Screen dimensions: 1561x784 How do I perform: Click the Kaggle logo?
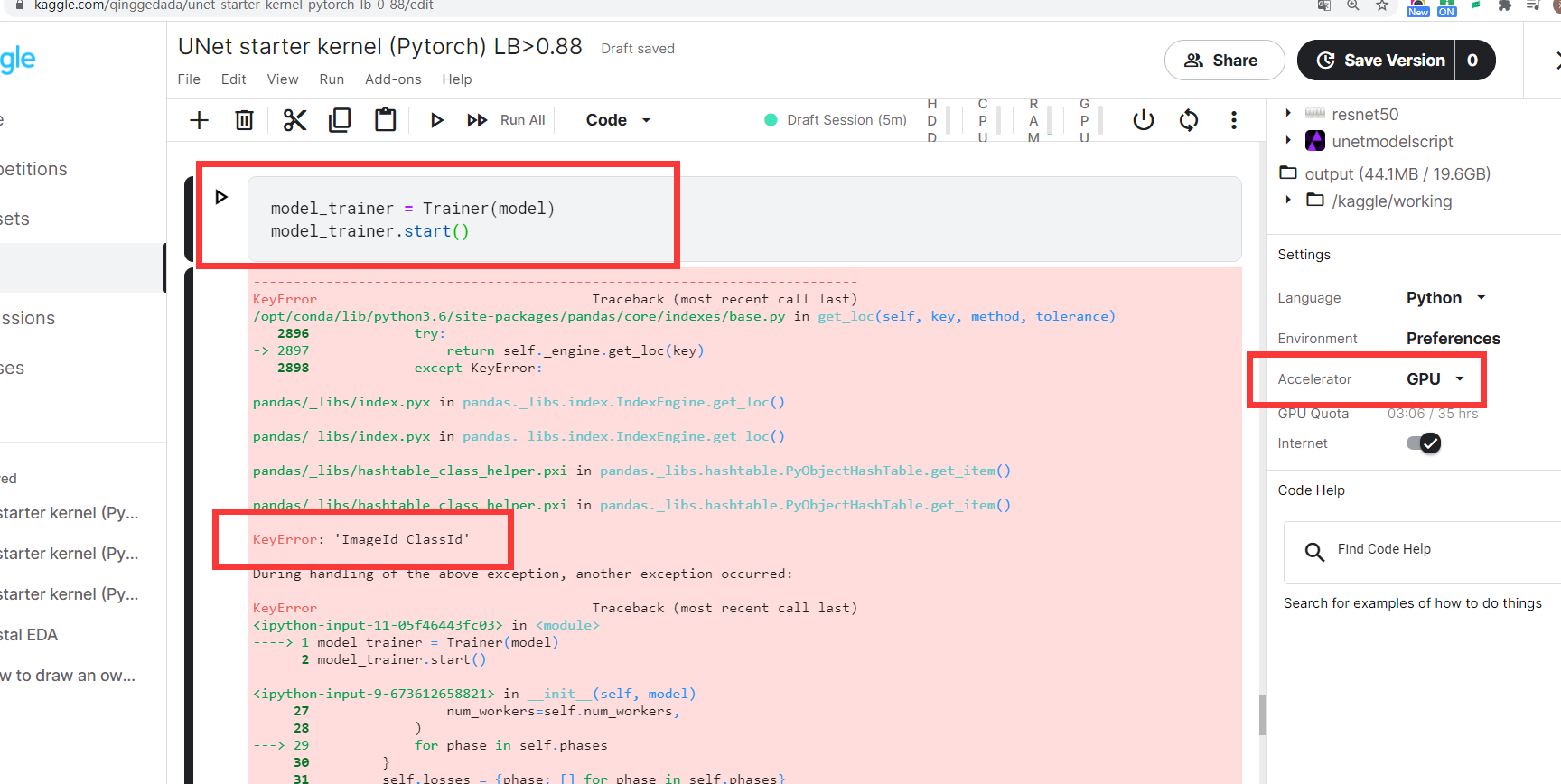[x=17, y=60]
